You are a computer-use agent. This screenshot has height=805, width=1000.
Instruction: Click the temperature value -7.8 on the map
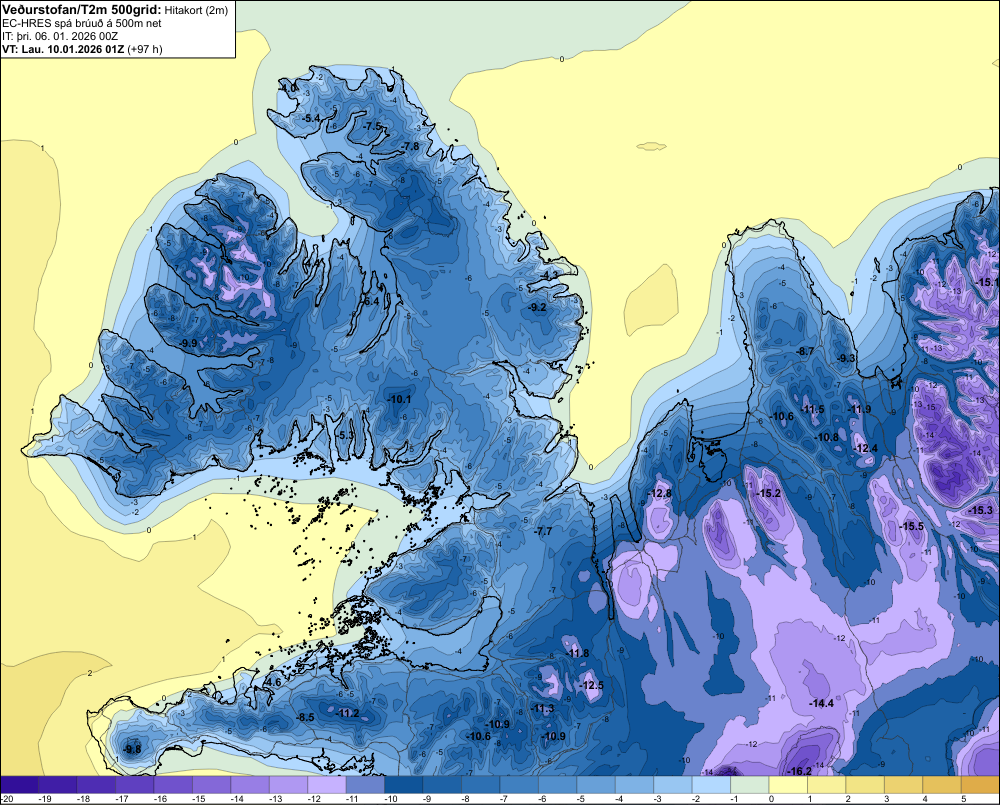pyautogui.click(x=410, y=146)
